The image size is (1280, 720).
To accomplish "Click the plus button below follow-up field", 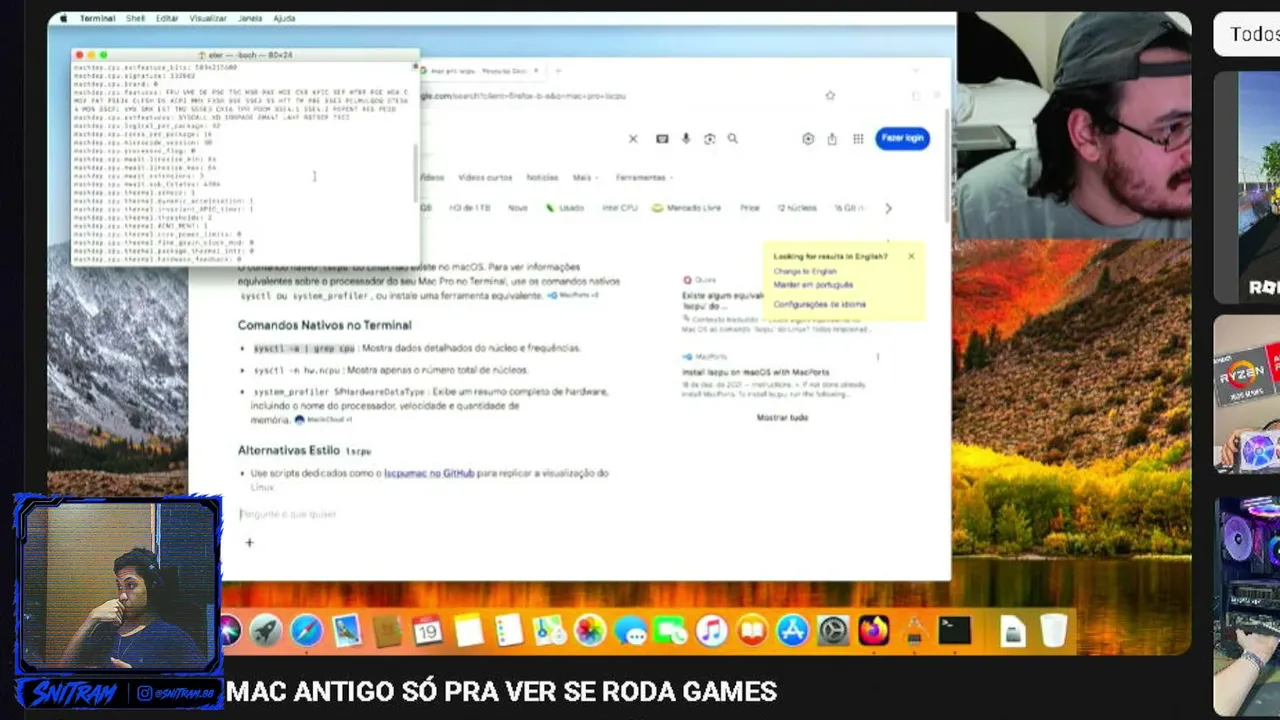I will (x=249, y=543).
